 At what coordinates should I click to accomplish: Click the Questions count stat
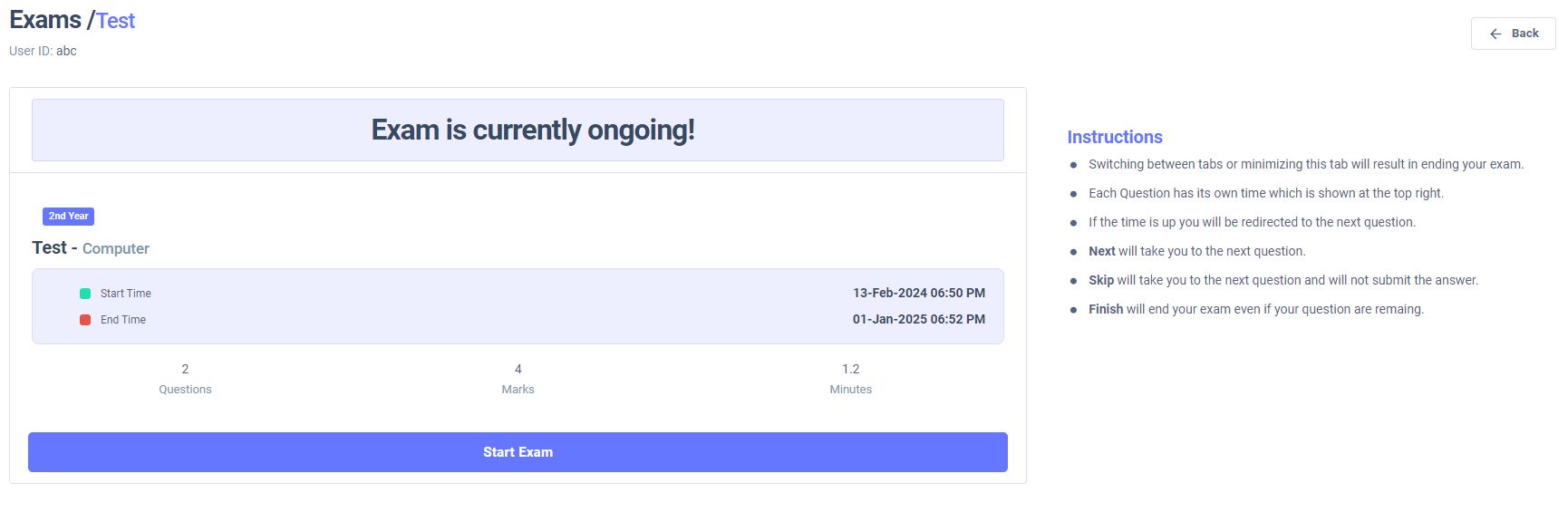point(185,379)
